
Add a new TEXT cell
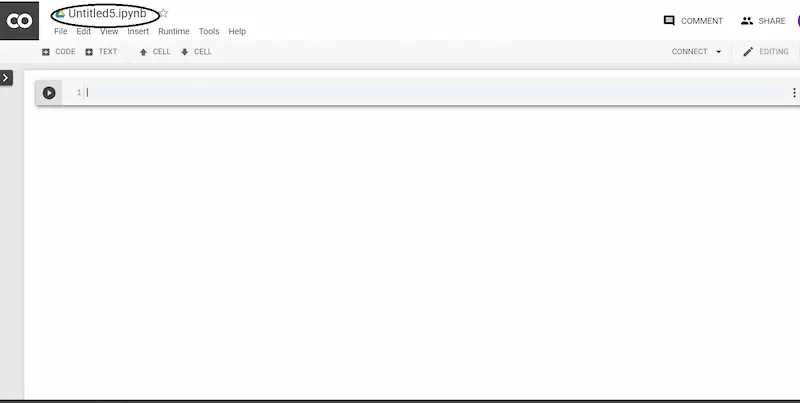(101, 52)
